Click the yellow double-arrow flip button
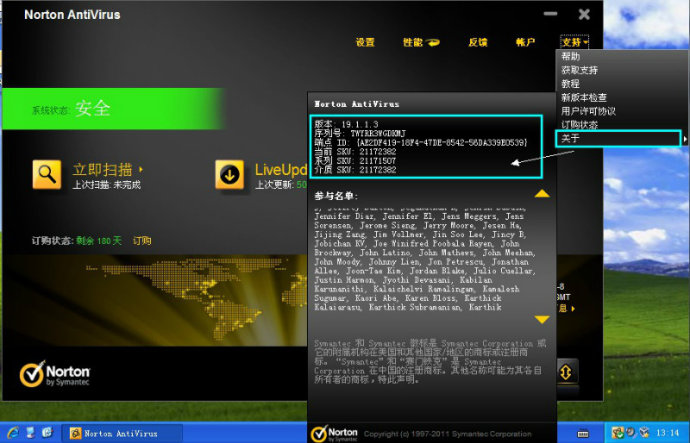This screenshot has height=443, width=690. 567,372
